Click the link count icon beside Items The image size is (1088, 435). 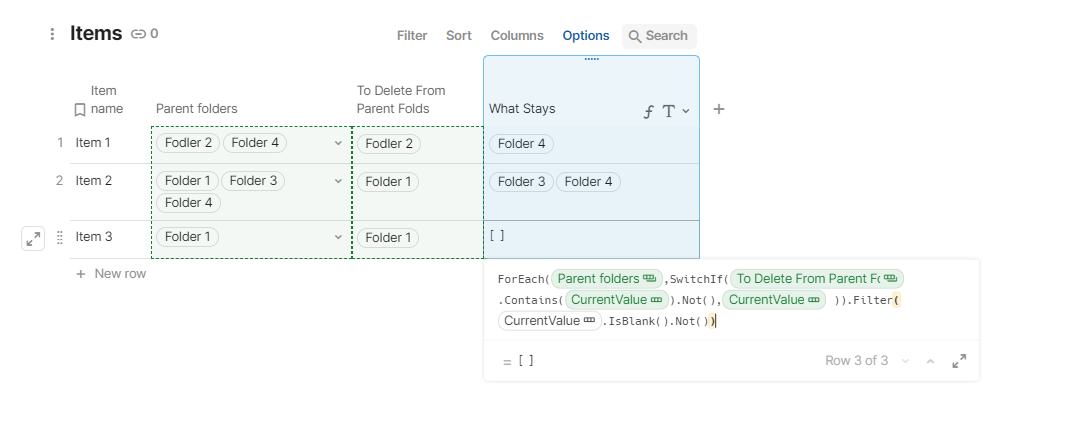(139, 34)
